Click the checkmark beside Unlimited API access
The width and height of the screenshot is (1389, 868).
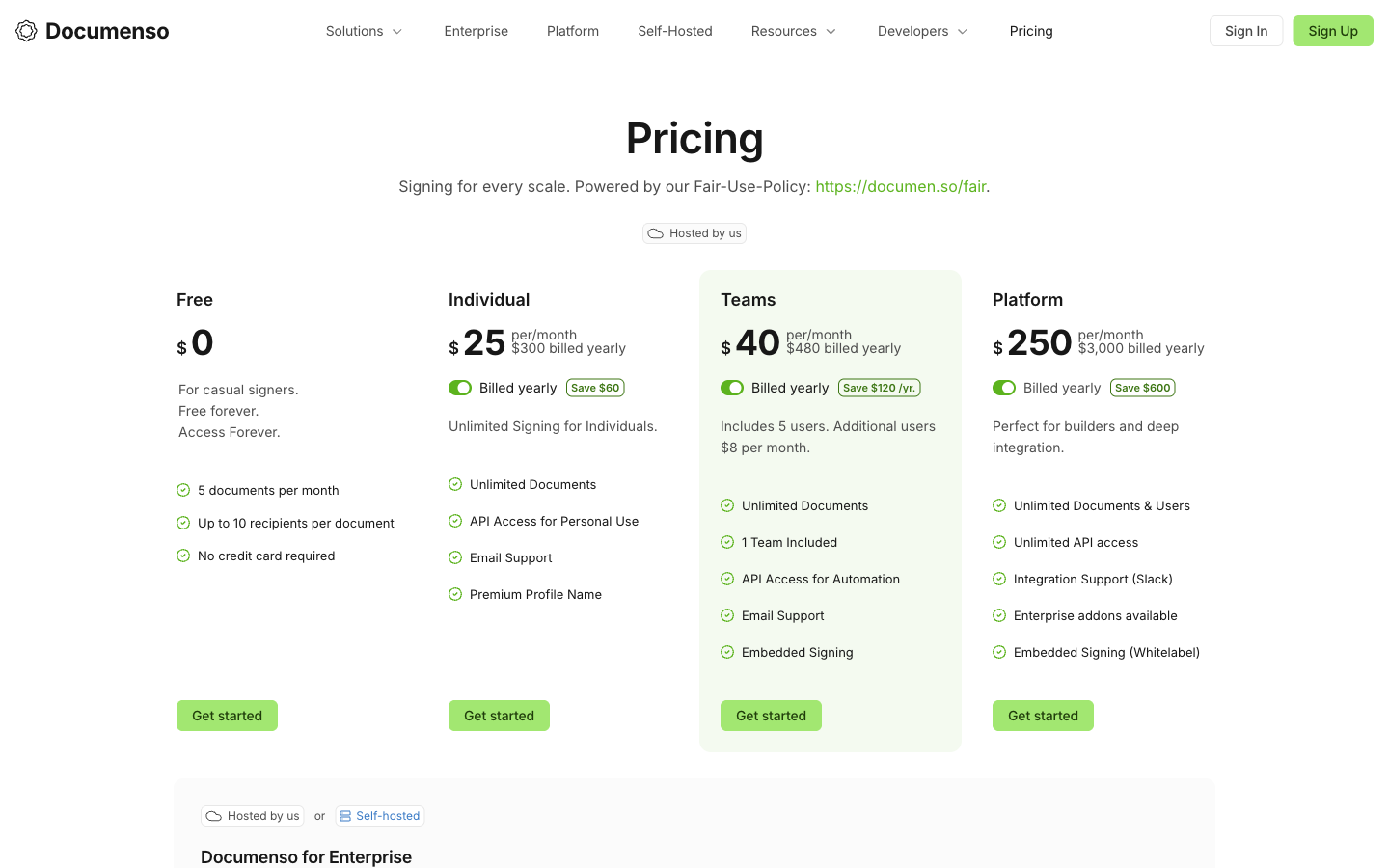(x=999, y=542)
